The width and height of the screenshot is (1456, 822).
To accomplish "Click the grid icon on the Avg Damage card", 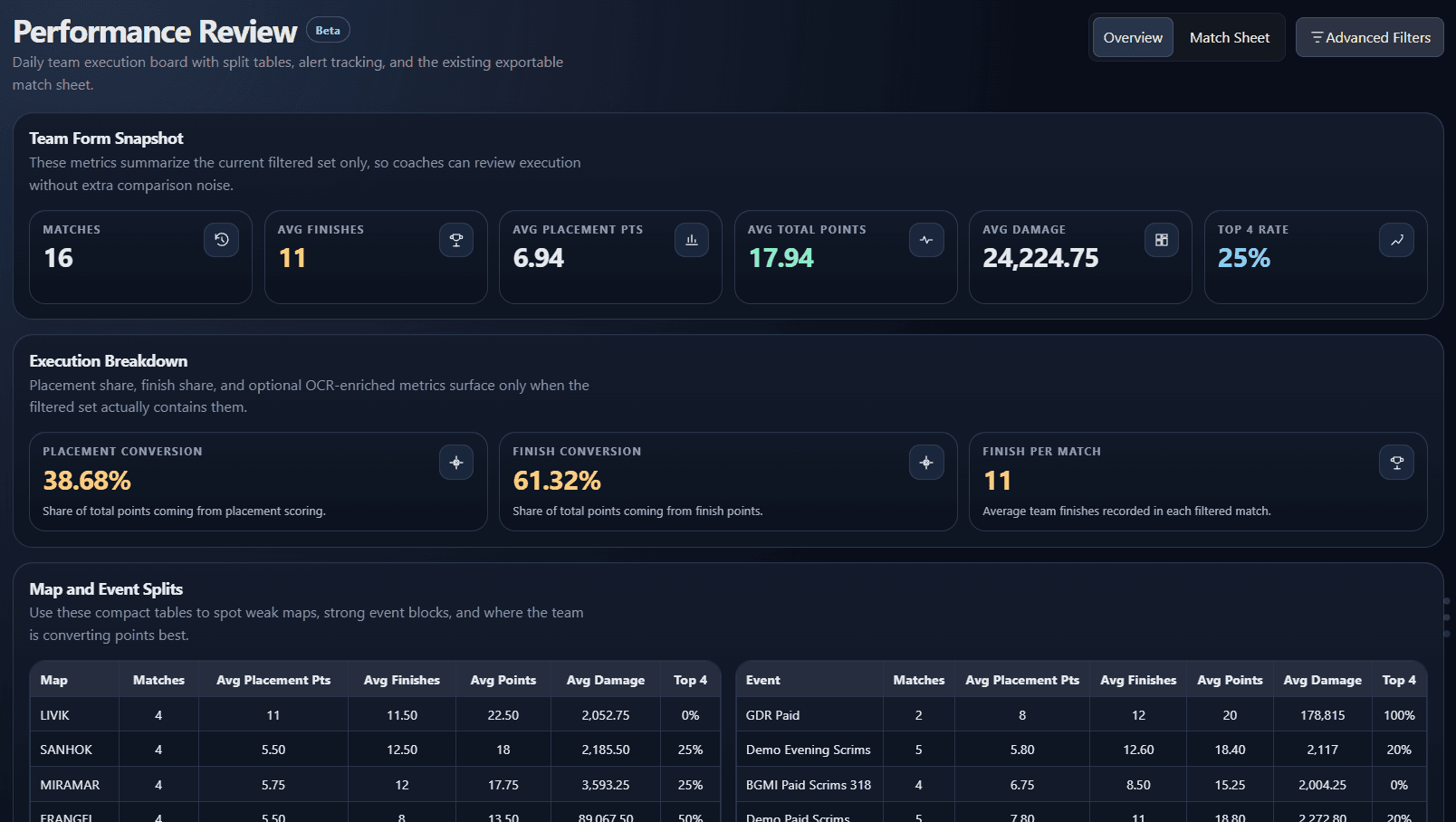I will [x=1161, y=239].
